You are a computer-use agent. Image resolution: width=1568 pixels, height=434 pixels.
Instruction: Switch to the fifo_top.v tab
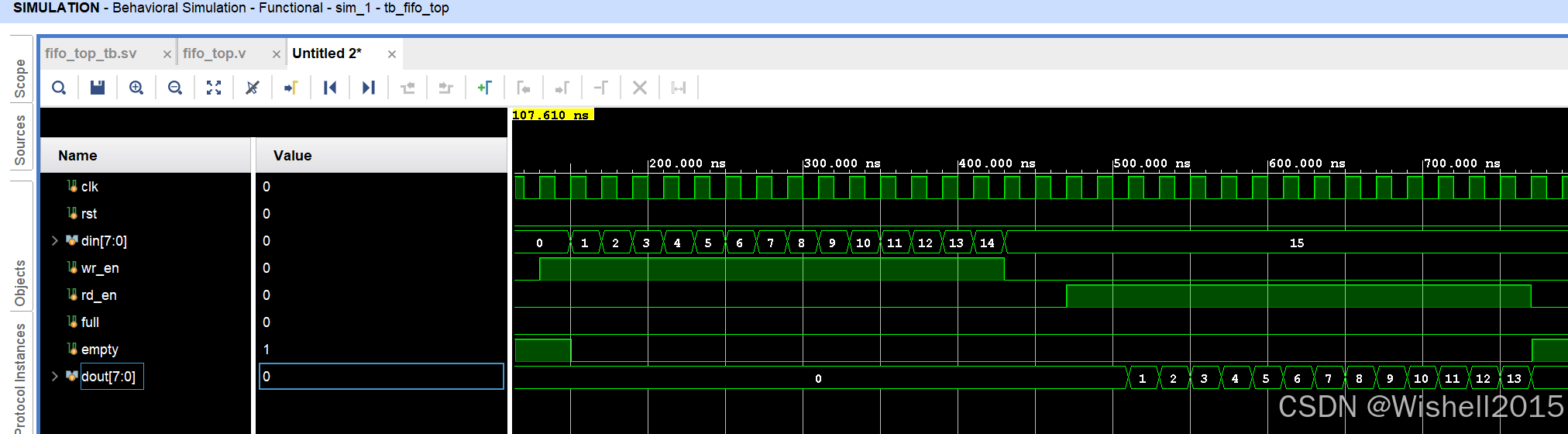click(215, 53)
